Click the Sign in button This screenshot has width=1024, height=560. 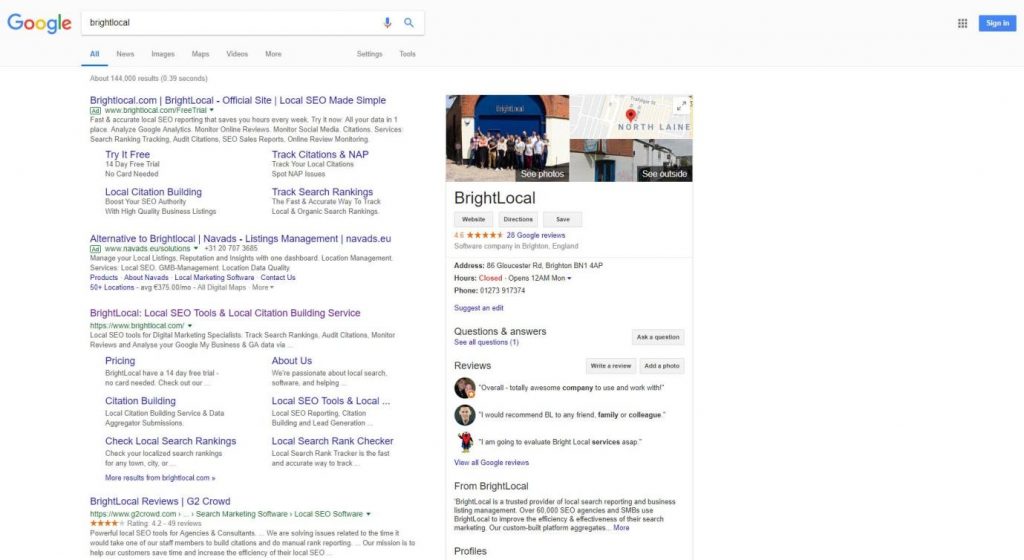(997, 23)
